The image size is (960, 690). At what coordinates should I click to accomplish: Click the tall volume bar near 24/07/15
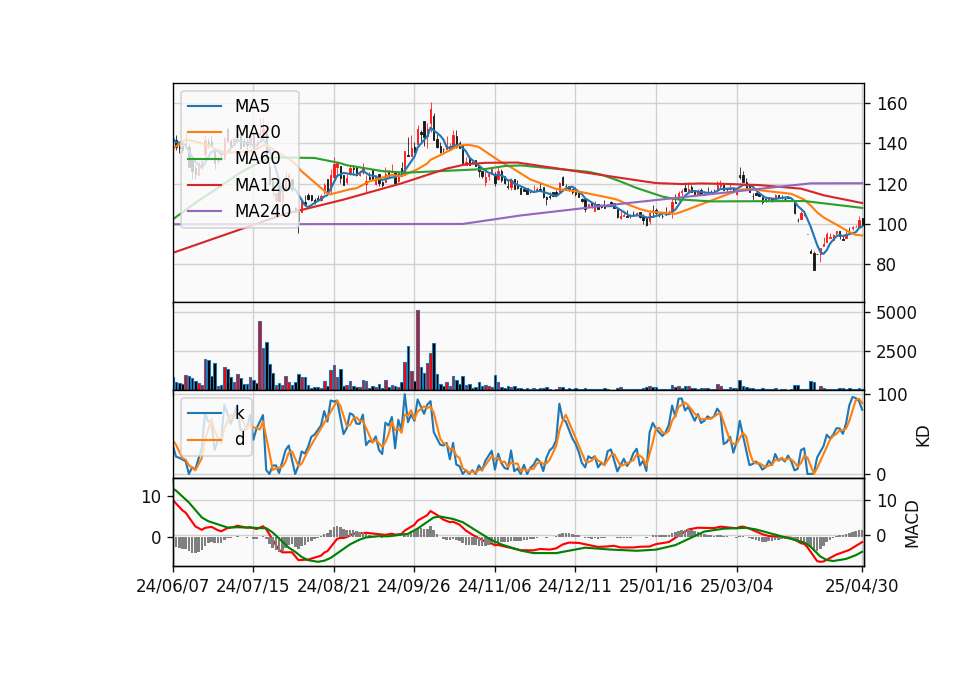pos(260,356)
